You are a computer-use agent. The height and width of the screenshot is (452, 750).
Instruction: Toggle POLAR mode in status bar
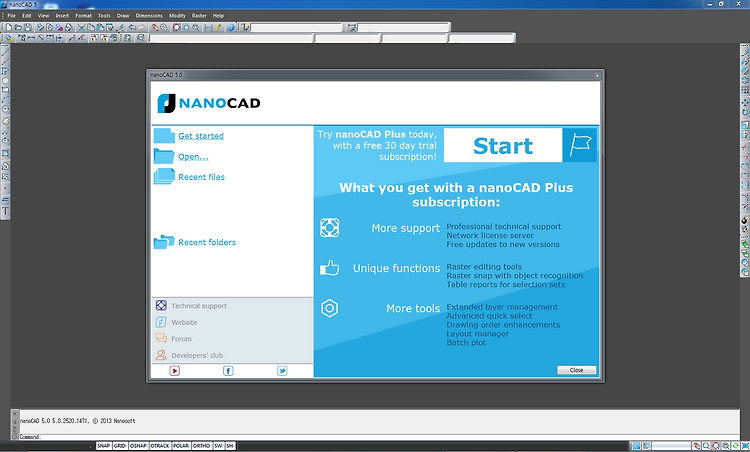(x=181, y=446)
